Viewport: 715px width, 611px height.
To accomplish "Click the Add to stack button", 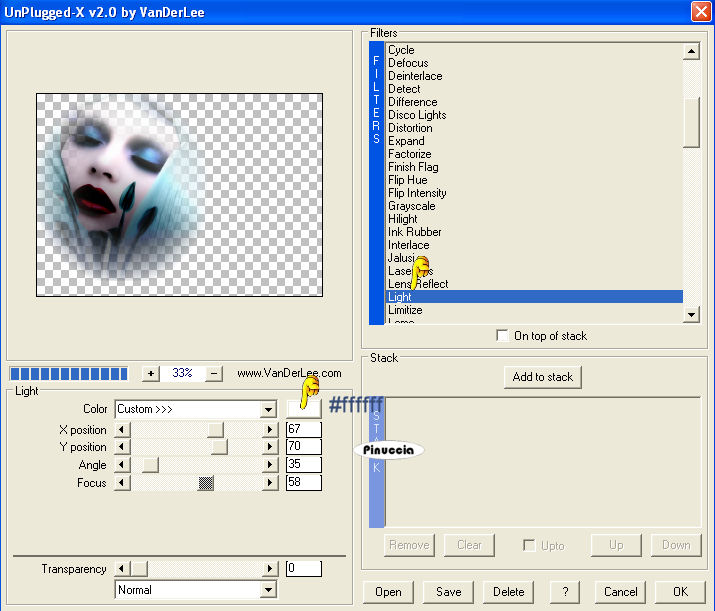I will [x=543, y=377].
